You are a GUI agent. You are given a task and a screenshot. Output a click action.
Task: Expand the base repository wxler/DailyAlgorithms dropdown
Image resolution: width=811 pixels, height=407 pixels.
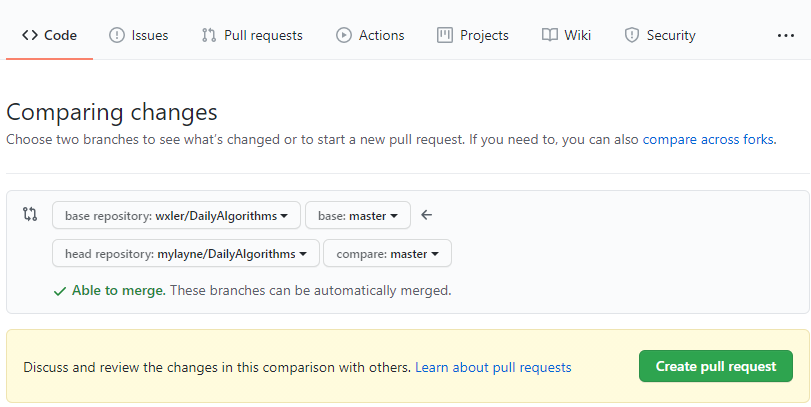click(176, 215)
